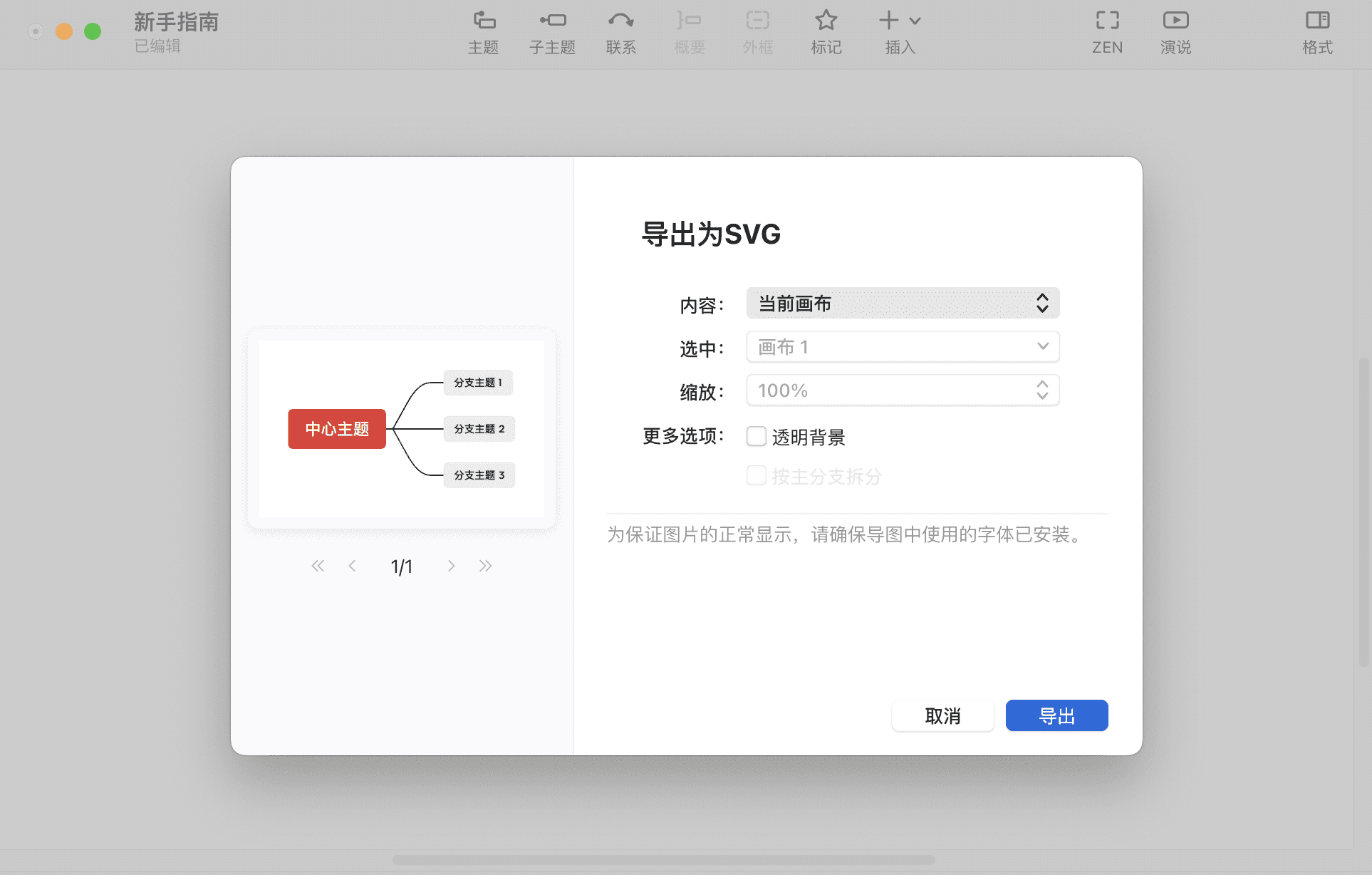Image resolution: width=1372 pixels, height=875 pixels.
Task: Go to next preview page arrow
Action: (452, 565)
